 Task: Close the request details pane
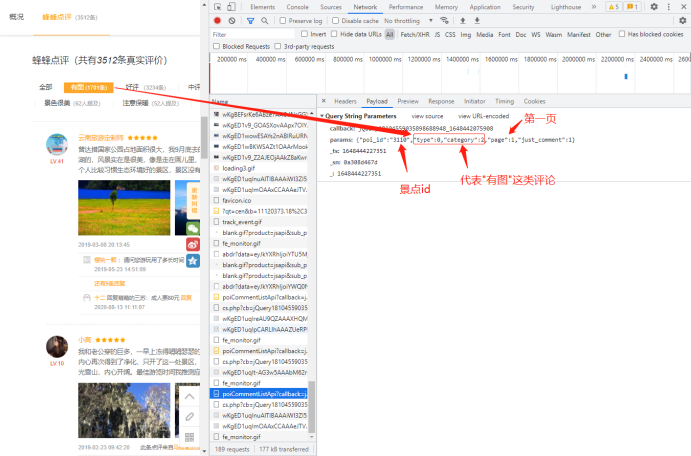pos(323,101)
